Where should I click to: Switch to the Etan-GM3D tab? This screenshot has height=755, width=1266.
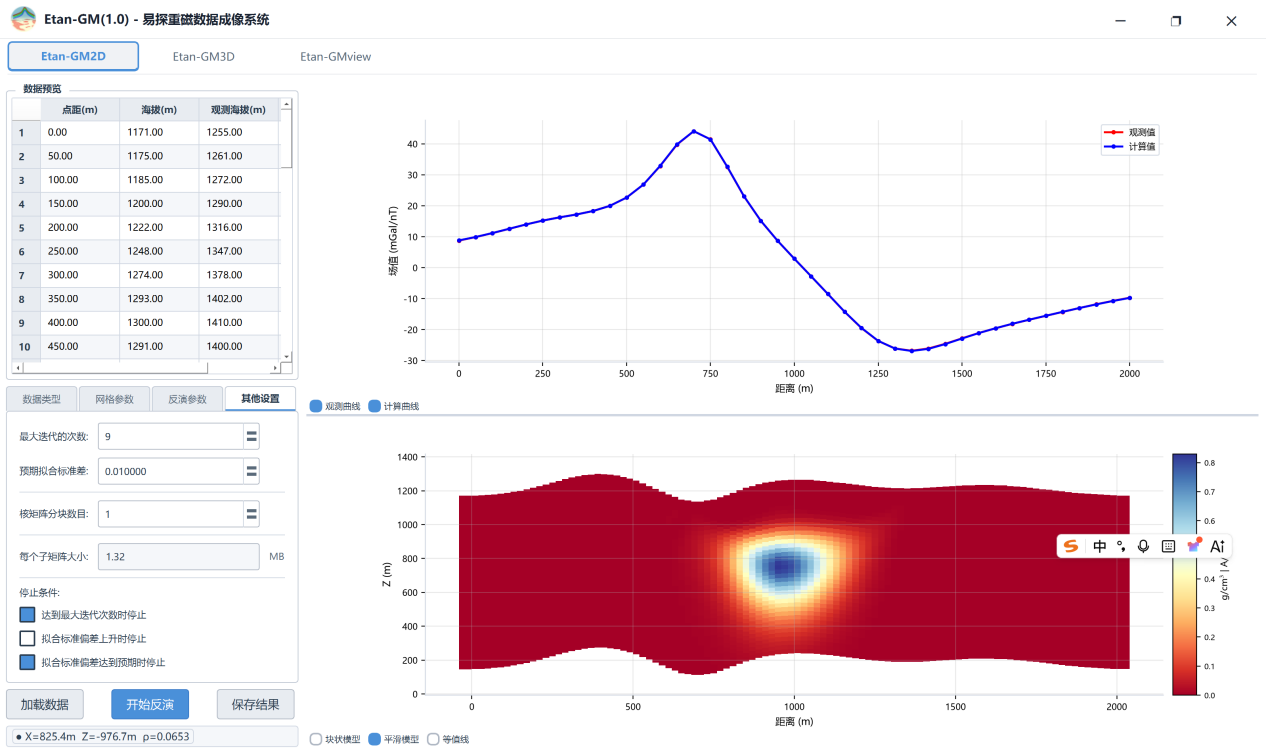point(203,56)
